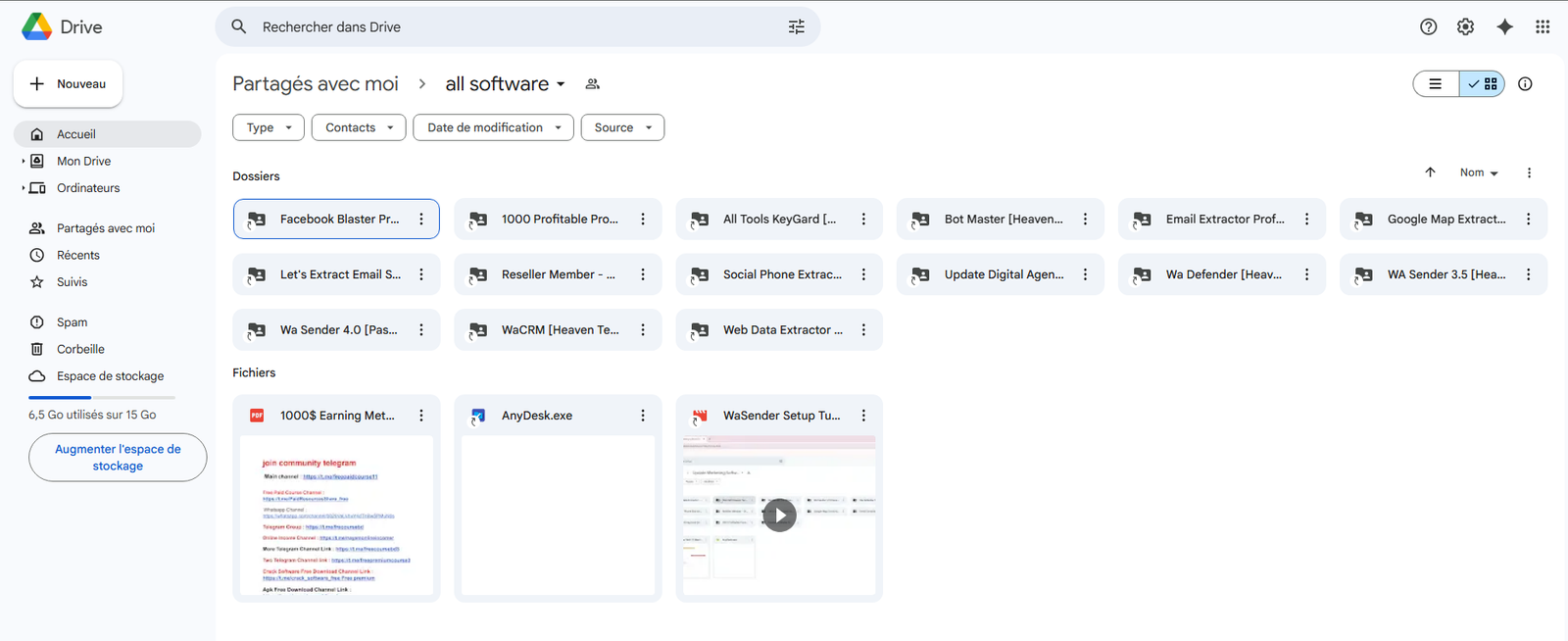Click Augmenter l'espace de stockage button
Image resolution: width=1568 pixels, height=641 pixels.
[118, 458]
